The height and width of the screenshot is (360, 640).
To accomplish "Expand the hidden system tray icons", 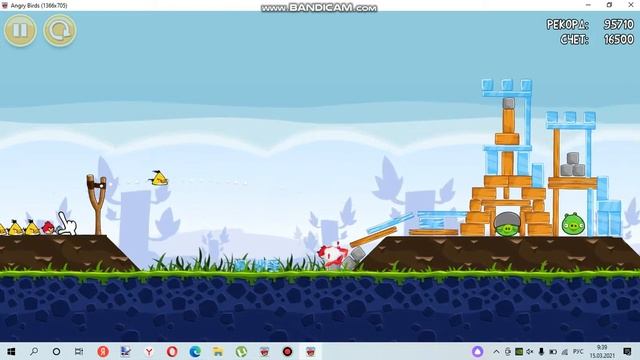I will tap(496, 351).
